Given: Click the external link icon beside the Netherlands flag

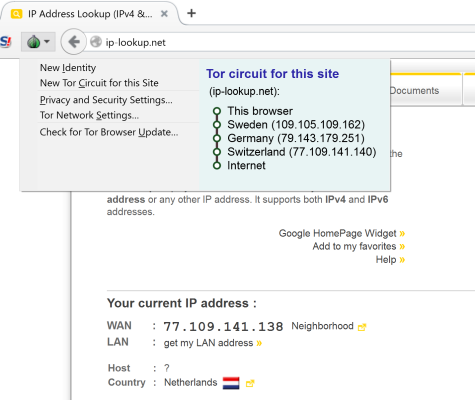Looking at the screenshot, I should [x=250, y=384].
